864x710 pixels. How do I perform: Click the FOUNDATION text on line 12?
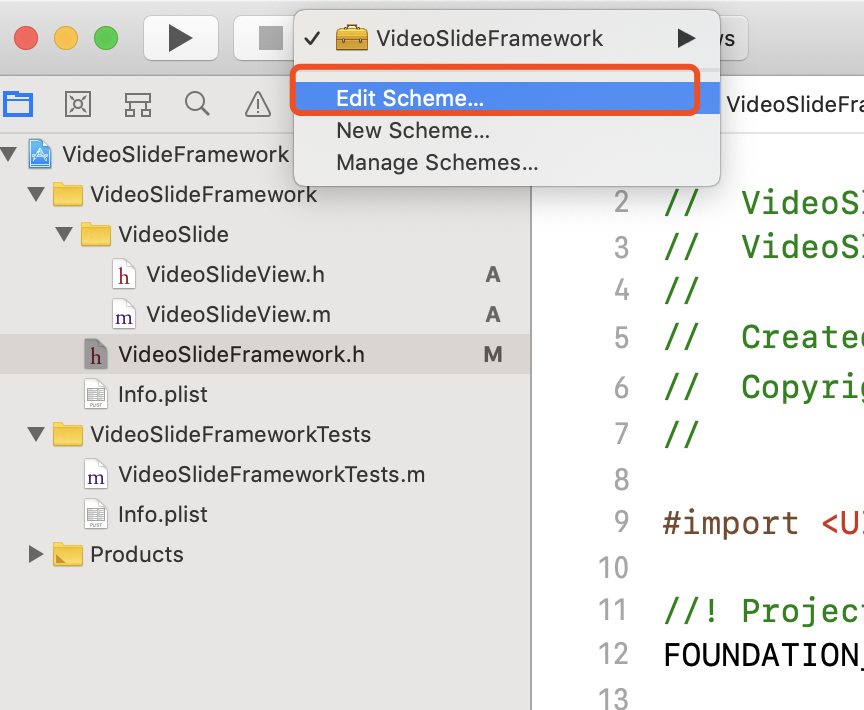point(763,655)
